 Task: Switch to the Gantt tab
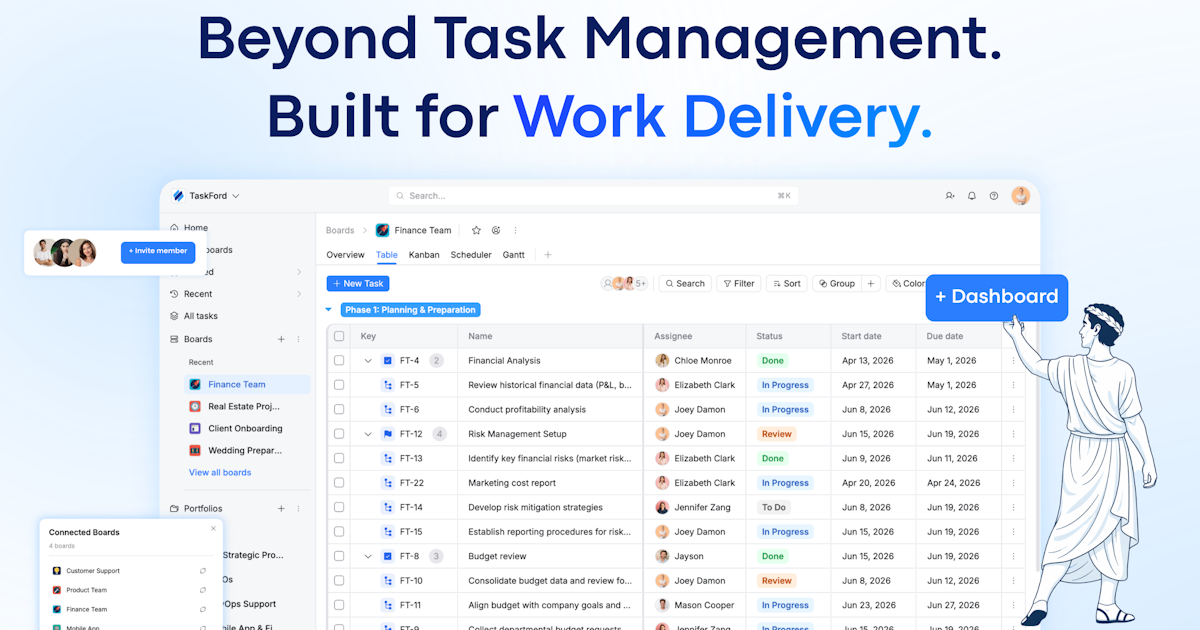tap(514, 255)
